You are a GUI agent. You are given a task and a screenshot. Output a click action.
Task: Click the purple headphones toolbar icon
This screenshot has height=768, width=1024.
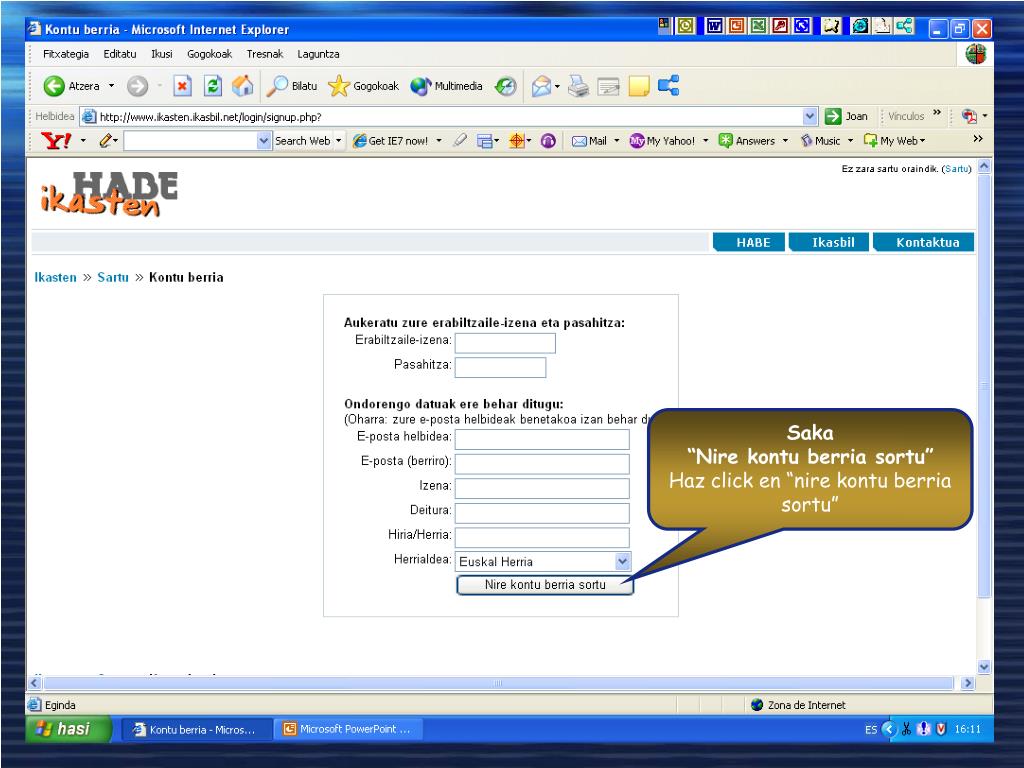[549, 140]
